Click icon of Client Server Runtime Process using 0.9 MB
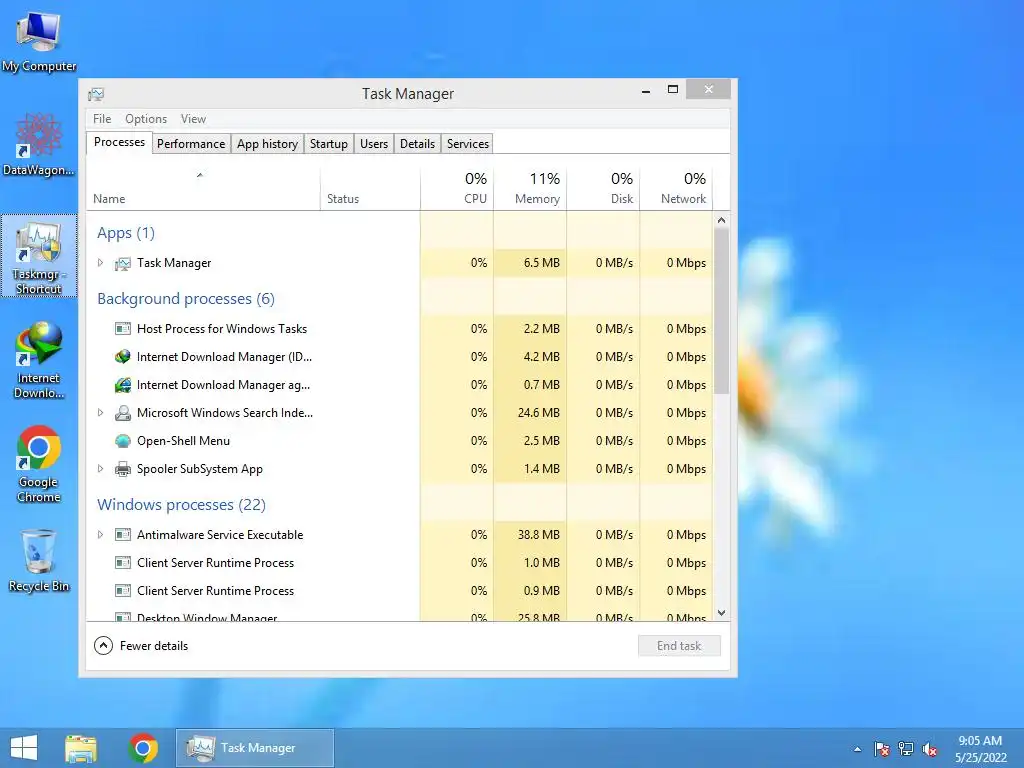 tap(122, 591)
